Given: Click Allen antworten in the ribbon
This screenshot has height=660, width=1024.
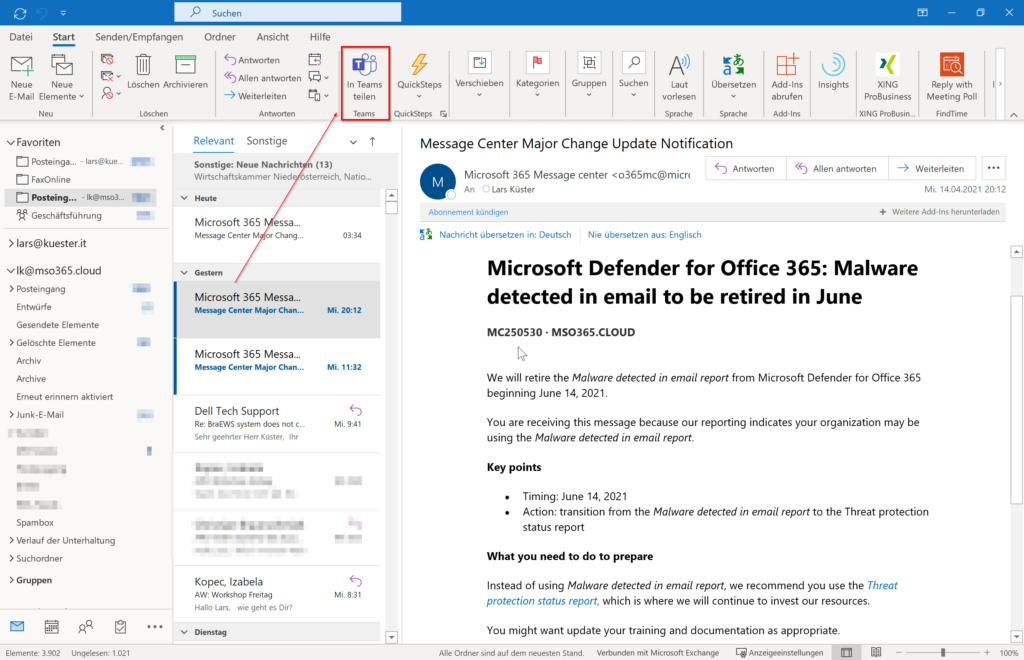Looking at the screenshot, I should coord(263,78).
